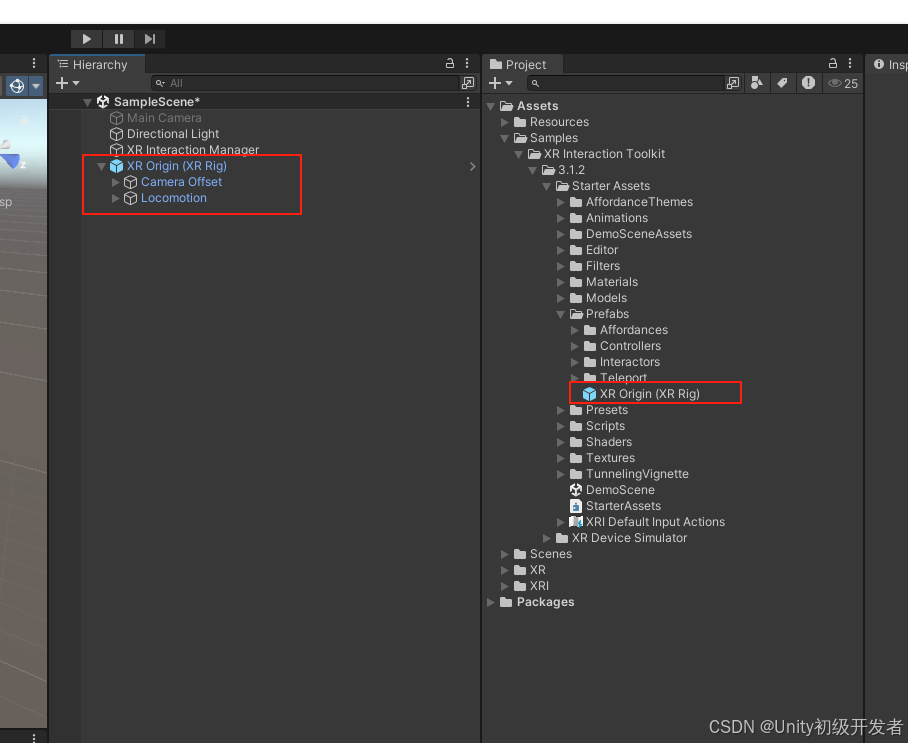
Task: Click Search by Type icon
Action: 756,83
